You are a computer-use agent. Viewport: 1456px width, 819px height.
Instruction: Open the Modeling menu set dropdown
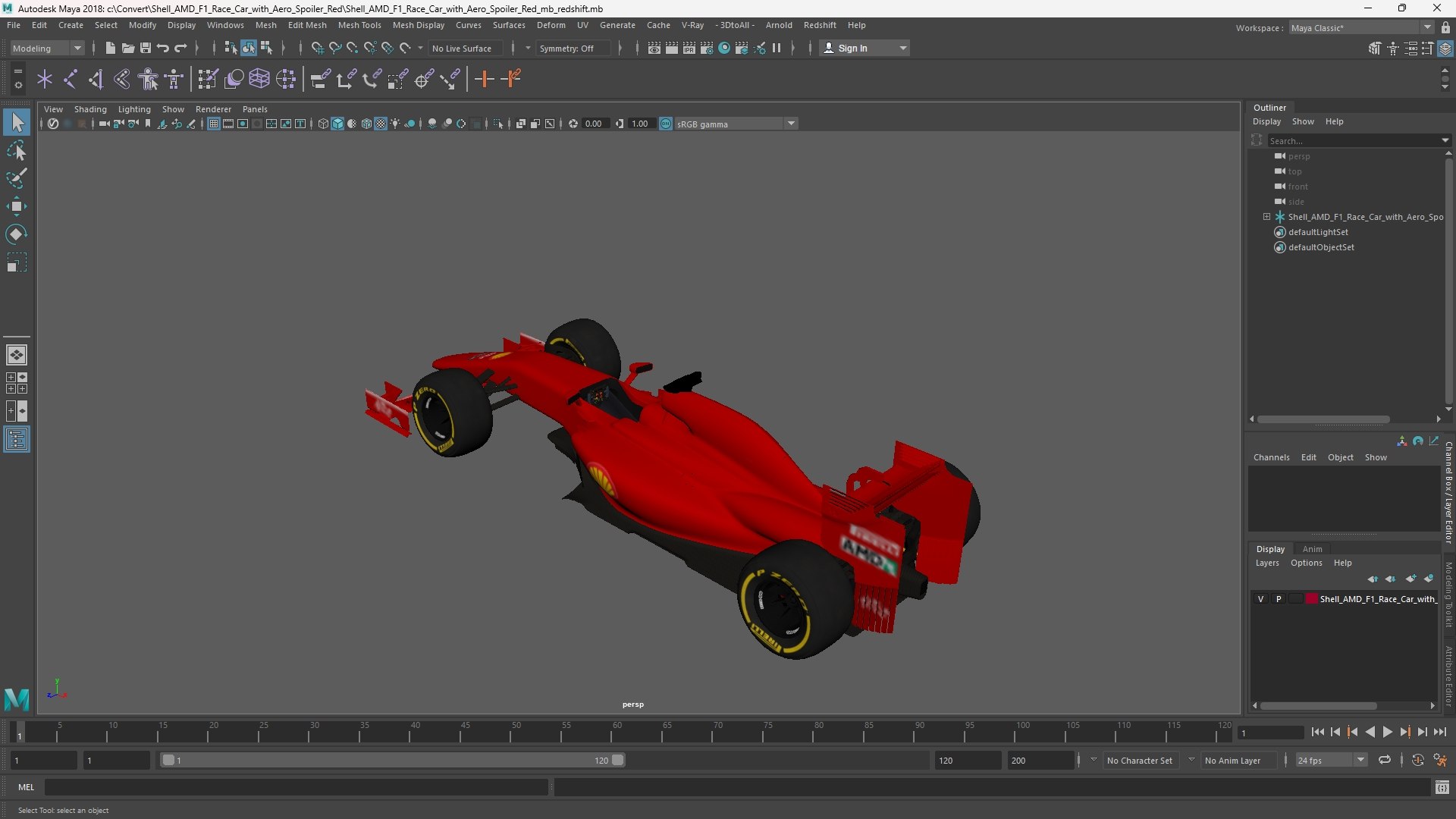(47, 49)
